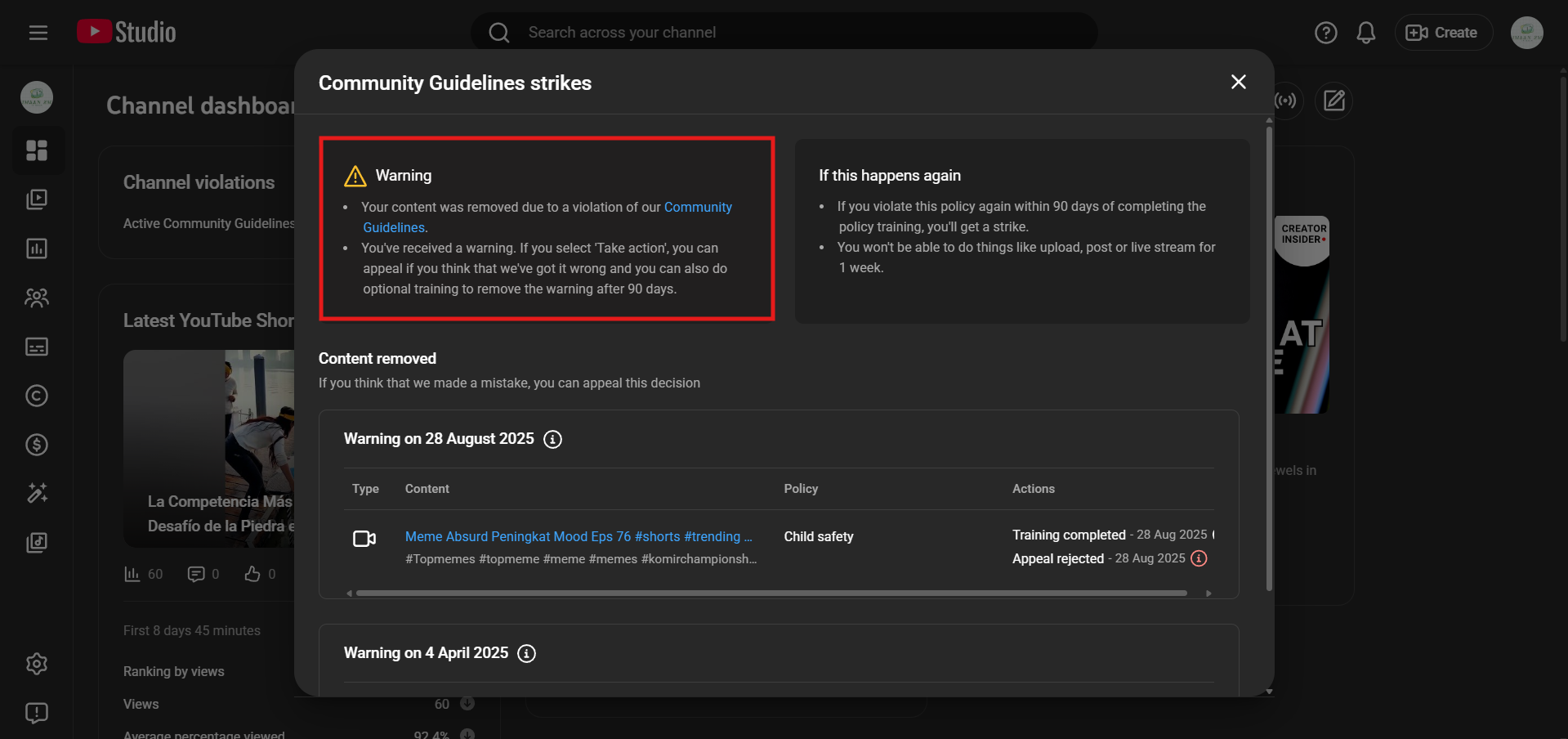
Task: Click the Send feedback icon
Action: tap(37, 713)
